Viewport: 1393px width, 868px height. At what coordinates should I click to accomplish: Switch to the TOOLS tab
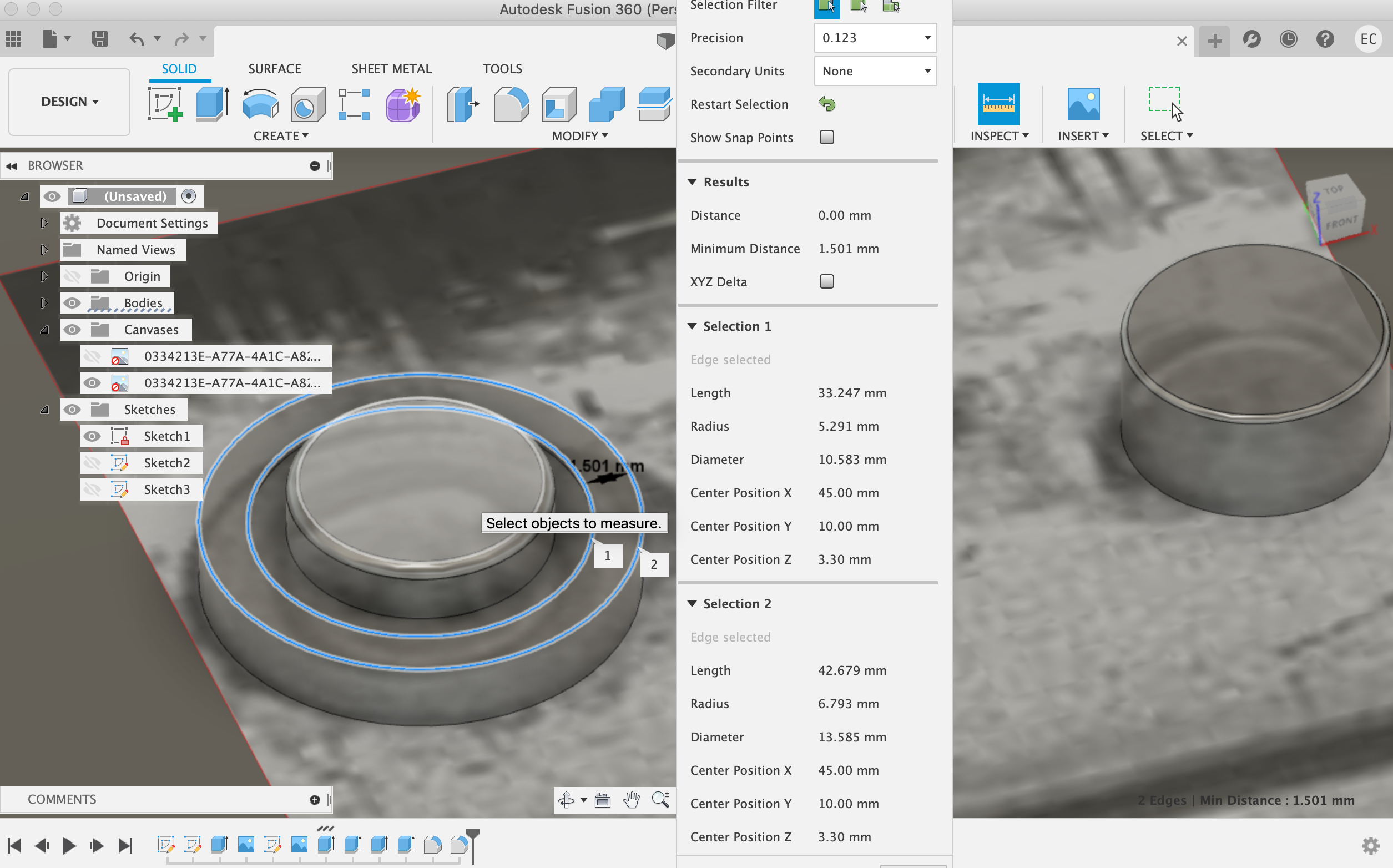click(502, 69)
